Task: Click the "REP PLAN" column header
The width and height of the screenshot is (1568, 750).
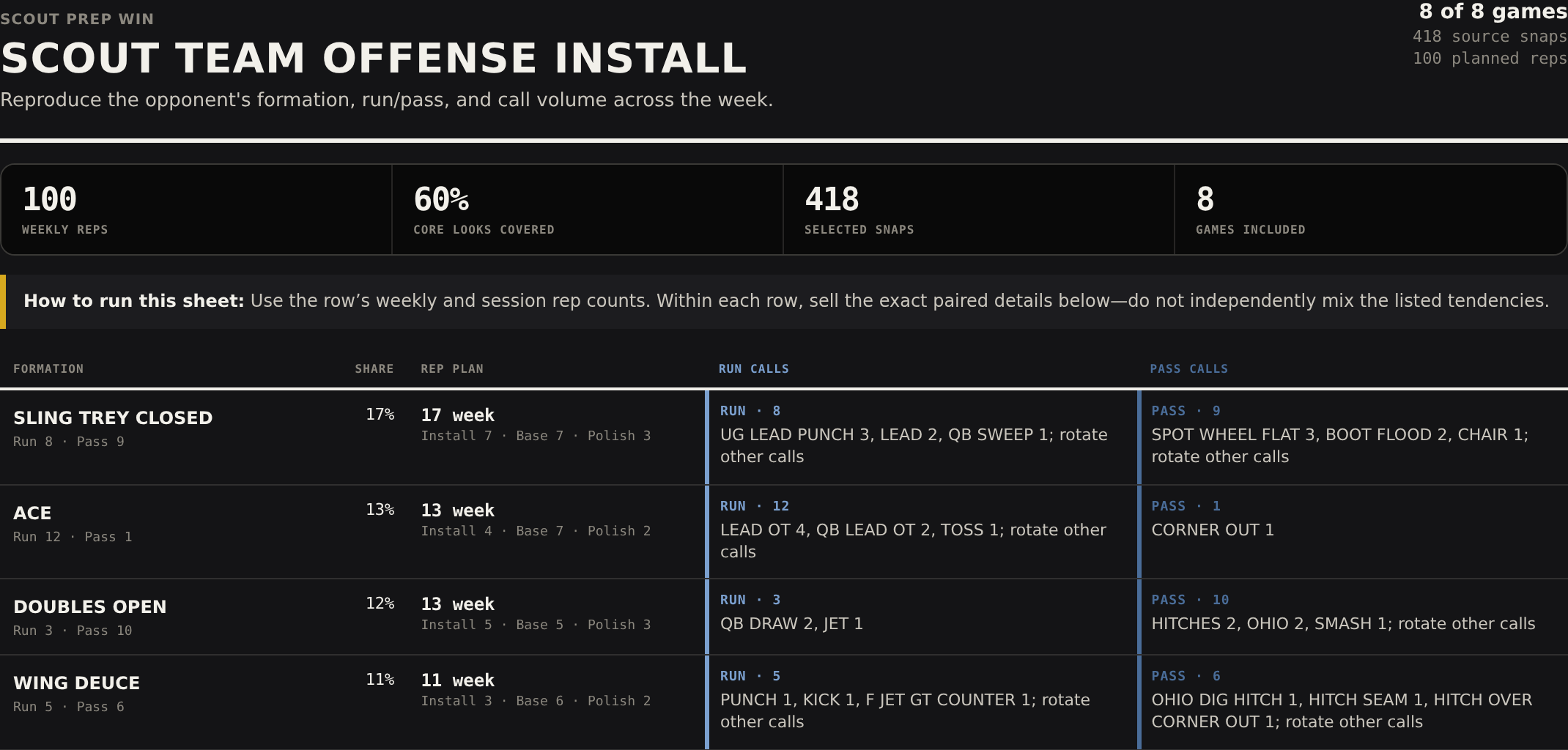Action: pos(452,369)
